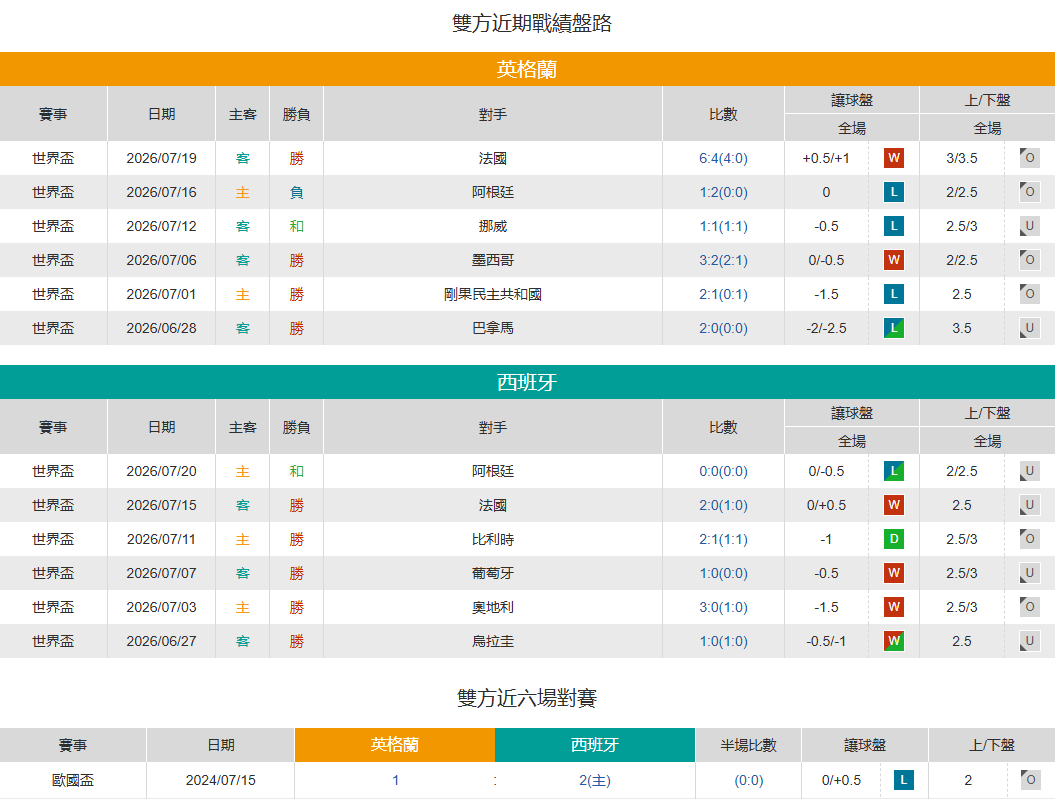Open the 3:2(2:1) score link

tap(723, 260)
